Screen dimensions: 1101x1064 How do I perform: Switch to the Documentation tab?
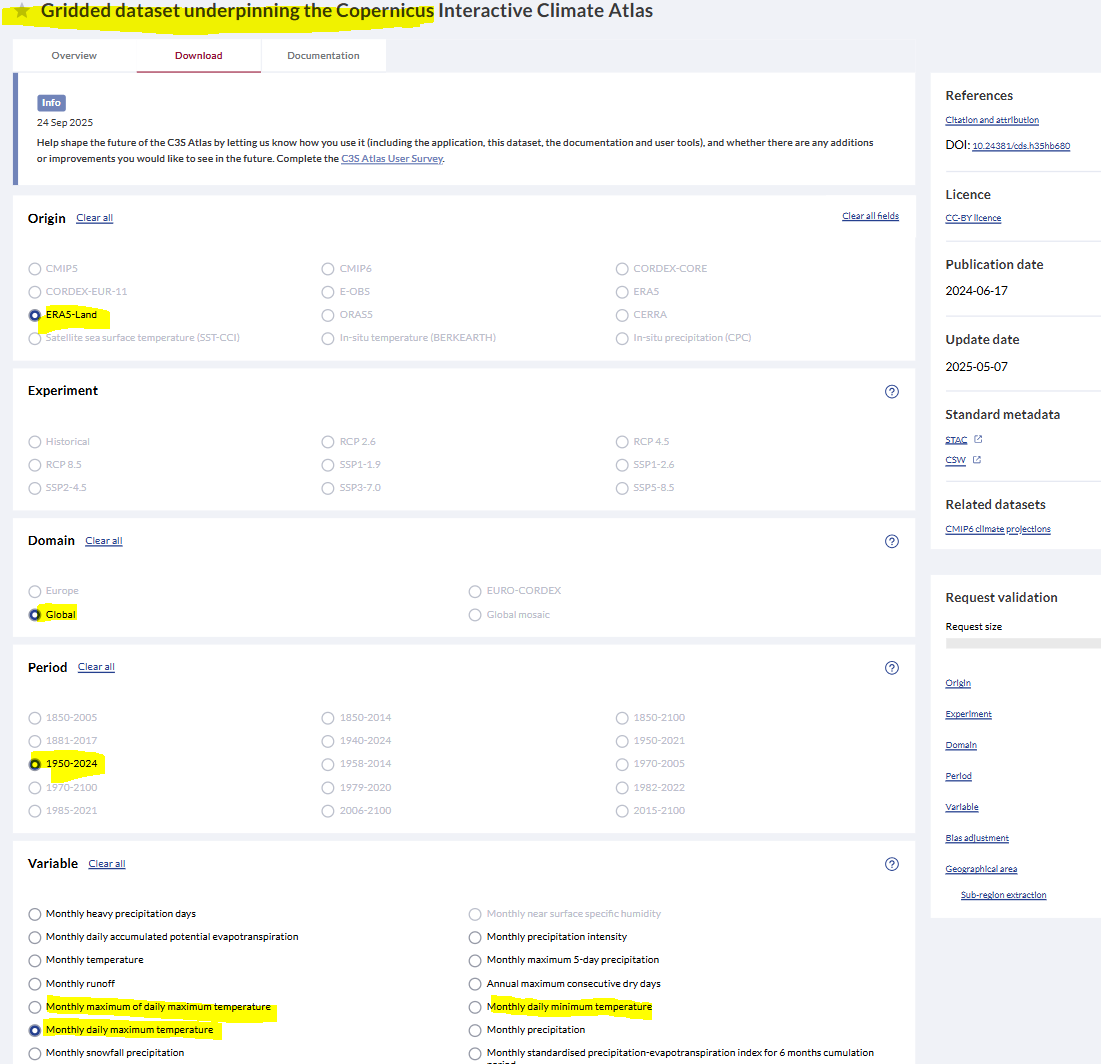323,56
